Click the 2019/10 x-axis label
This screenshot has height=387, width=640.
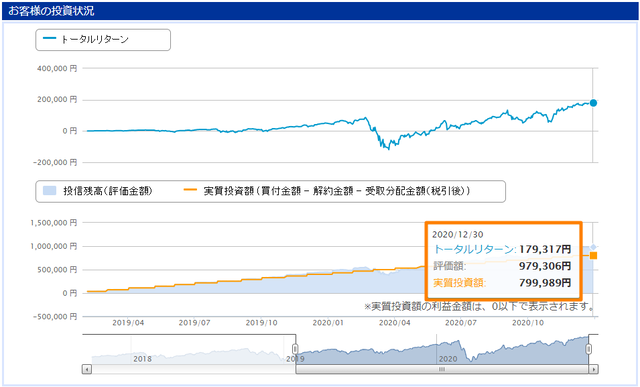click(262, 323)
